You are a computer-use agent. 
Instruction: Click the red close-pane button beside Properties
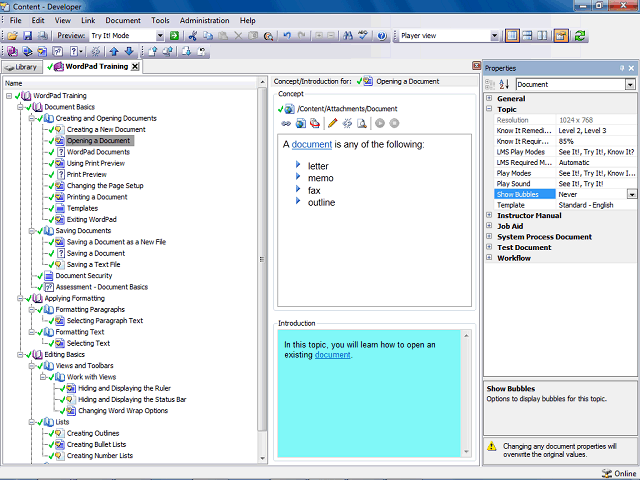pos(476,65)
